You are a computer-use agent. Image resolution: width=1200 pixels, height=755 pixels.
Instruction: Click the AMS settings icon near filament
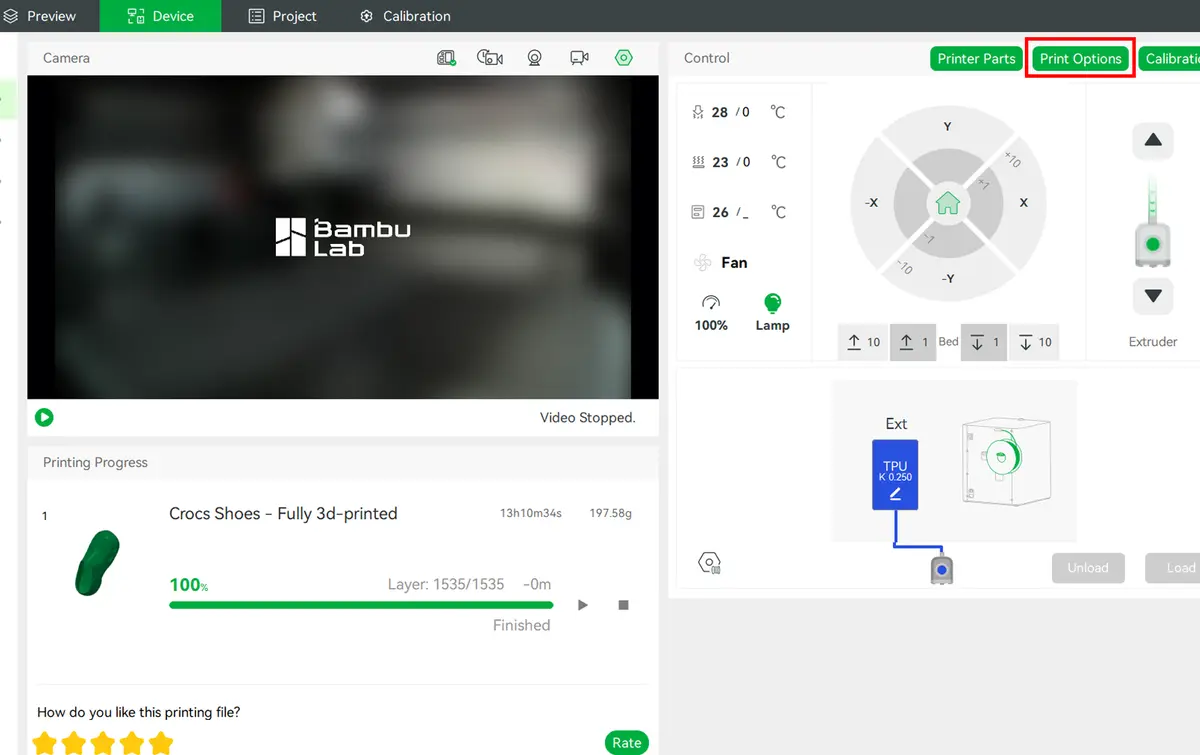coord(709,563)
